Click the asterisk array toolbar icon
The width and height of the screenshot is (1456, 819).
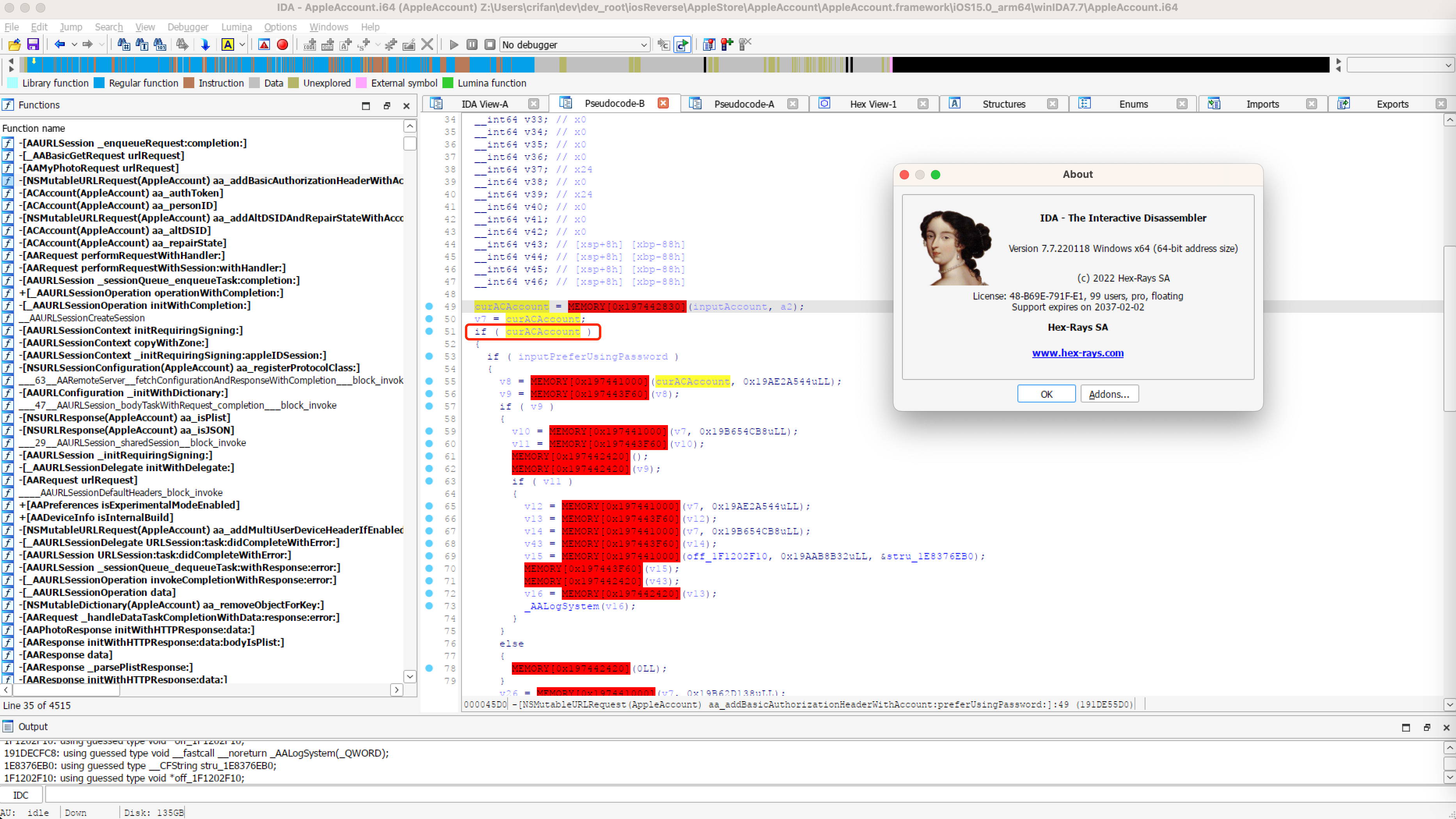[391, 44]
